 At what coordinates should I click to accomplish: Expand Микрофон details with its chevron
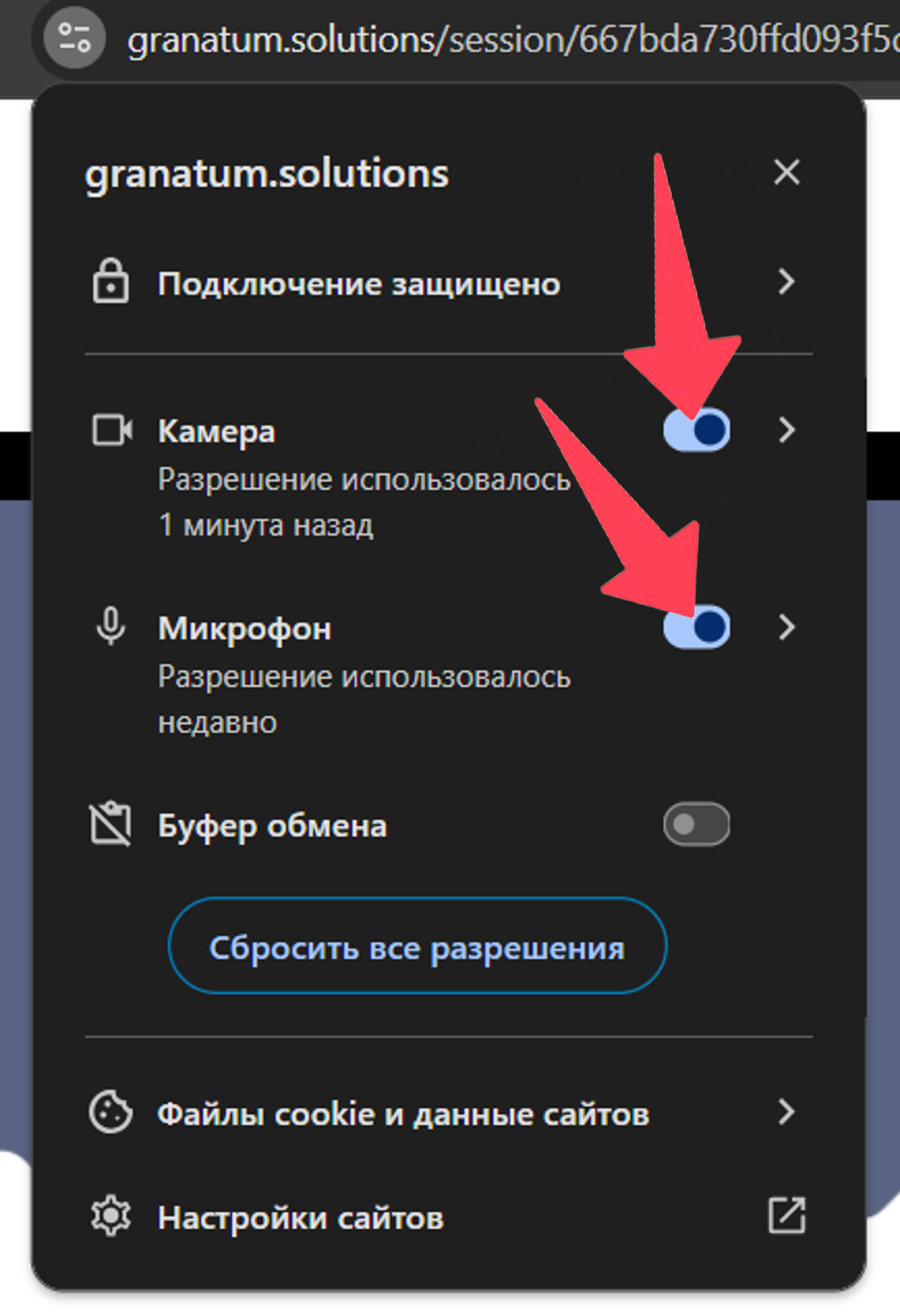click(x=787, y=627)
